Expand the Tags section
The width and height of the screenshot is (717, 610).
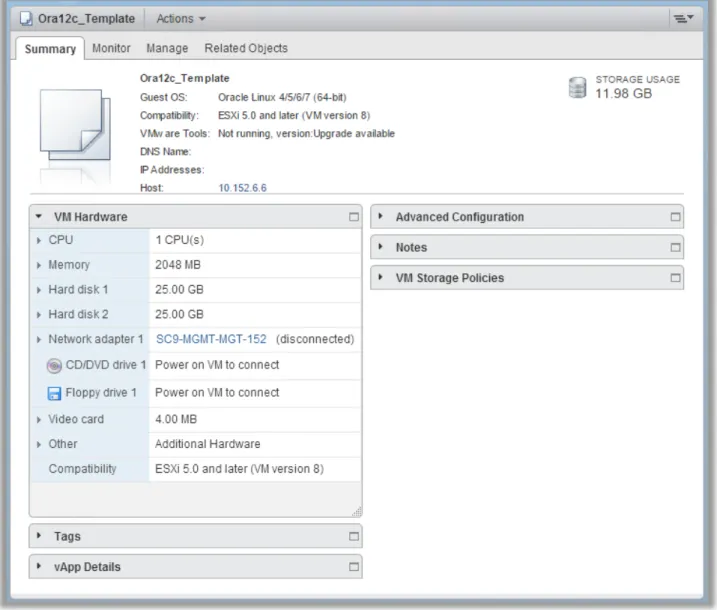pos(39,535)
